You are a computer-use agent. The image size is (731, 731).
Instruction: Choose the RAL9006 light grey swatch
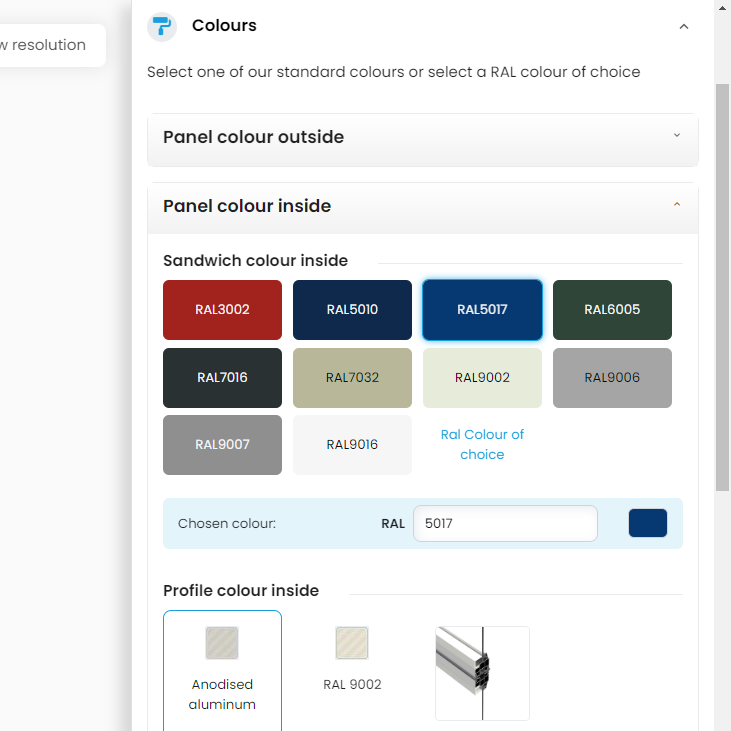pyautogui.click(x=612, y=378)
